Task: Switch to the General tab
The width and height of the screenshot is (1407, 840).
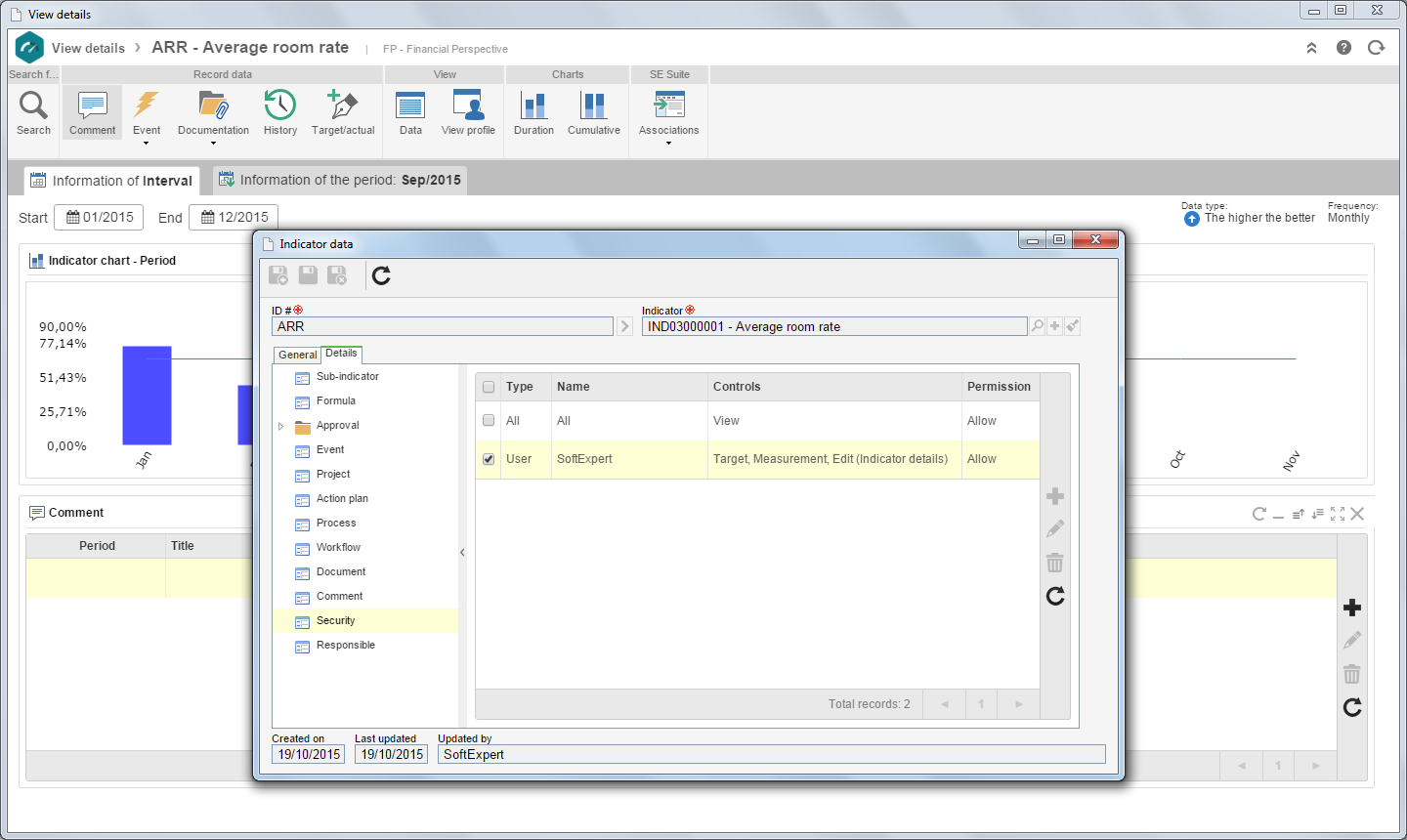Action: click(297, 355)
